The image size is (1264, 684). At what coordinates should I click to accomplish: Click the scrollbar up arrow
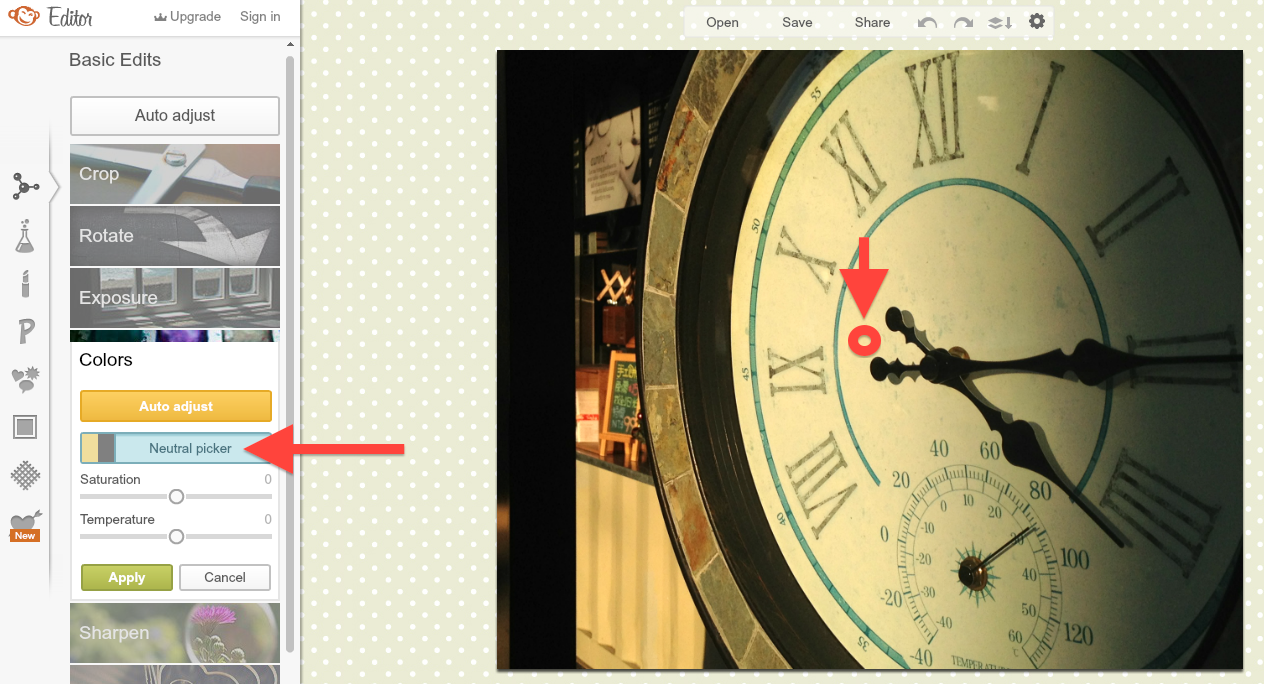(291, 44)
